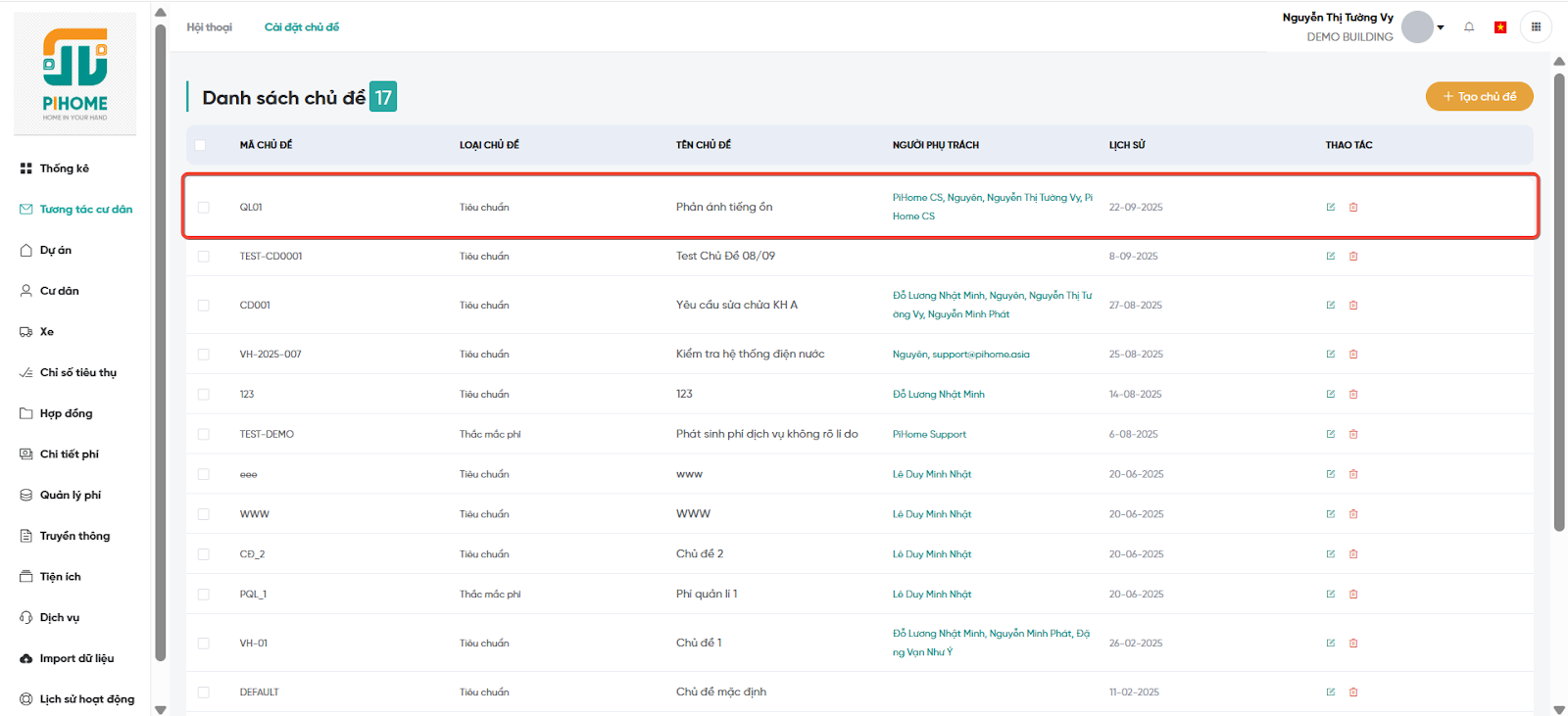This screenshot has height=716, width=1568.
Task: Click the main page vertical scrollbar
Action: 1559,294
